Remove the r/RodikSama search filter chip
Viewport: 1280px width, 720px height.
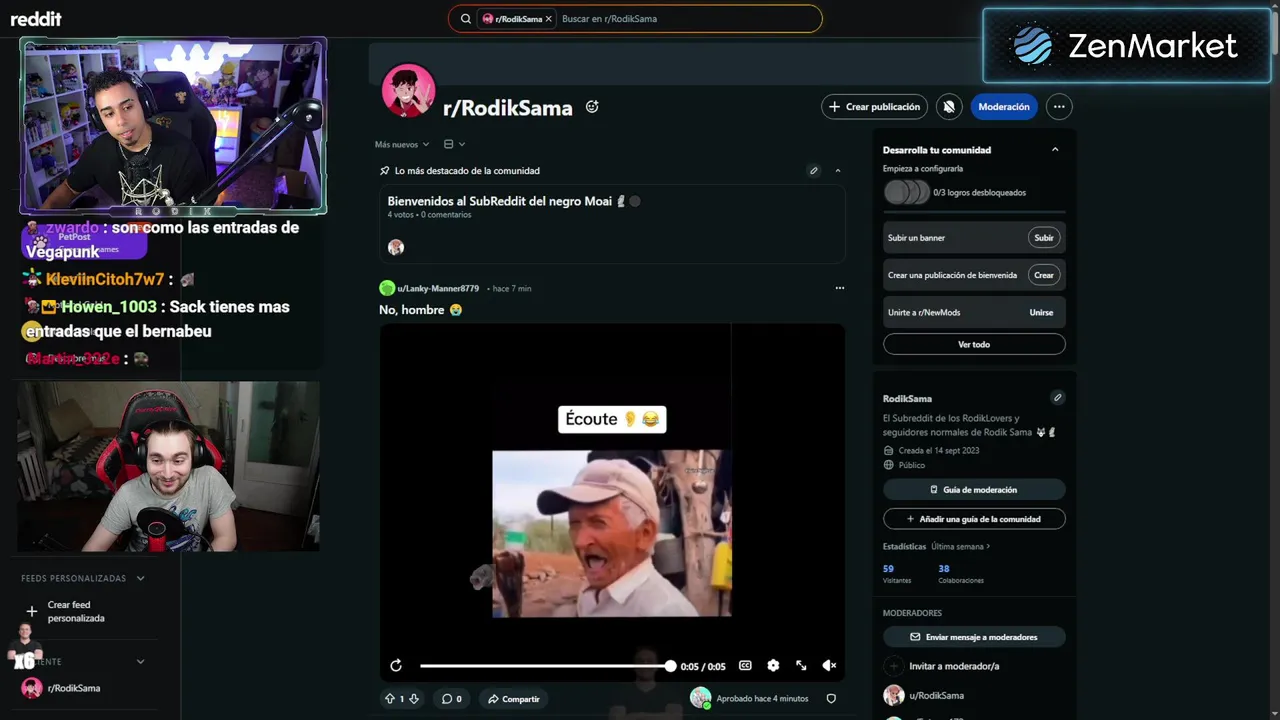pyautogui.click(x=548, y=19)
